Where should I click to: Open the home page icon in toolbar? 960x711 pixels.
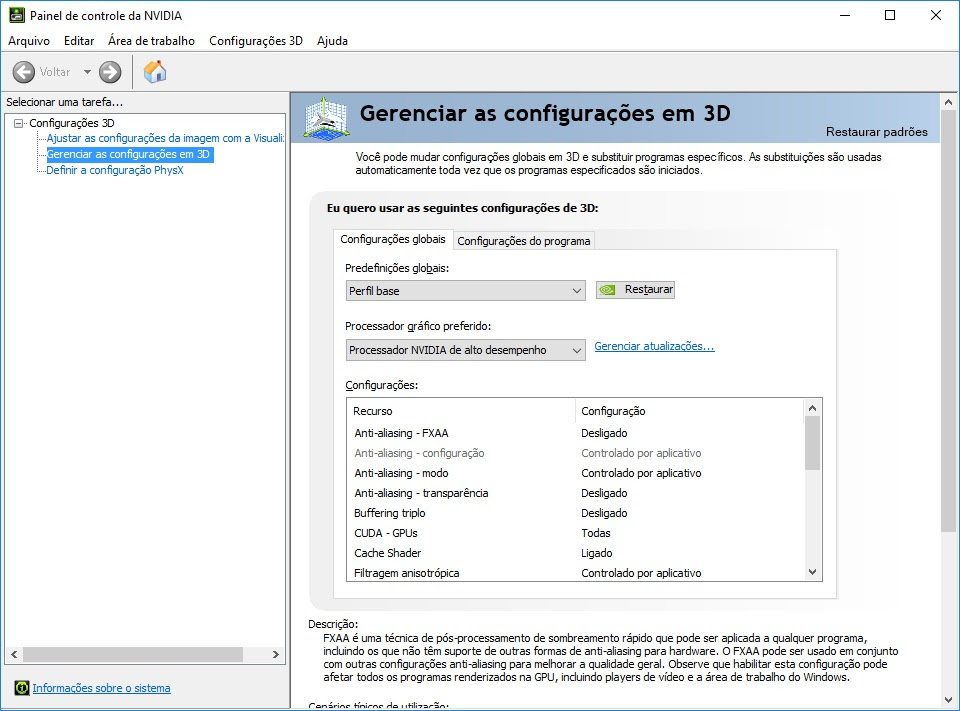tap(155, 72)
